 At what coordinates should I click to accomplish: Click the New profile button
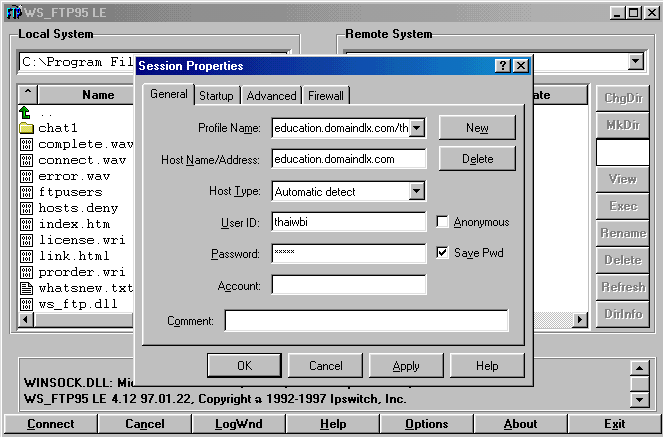(x=477, y=128)
